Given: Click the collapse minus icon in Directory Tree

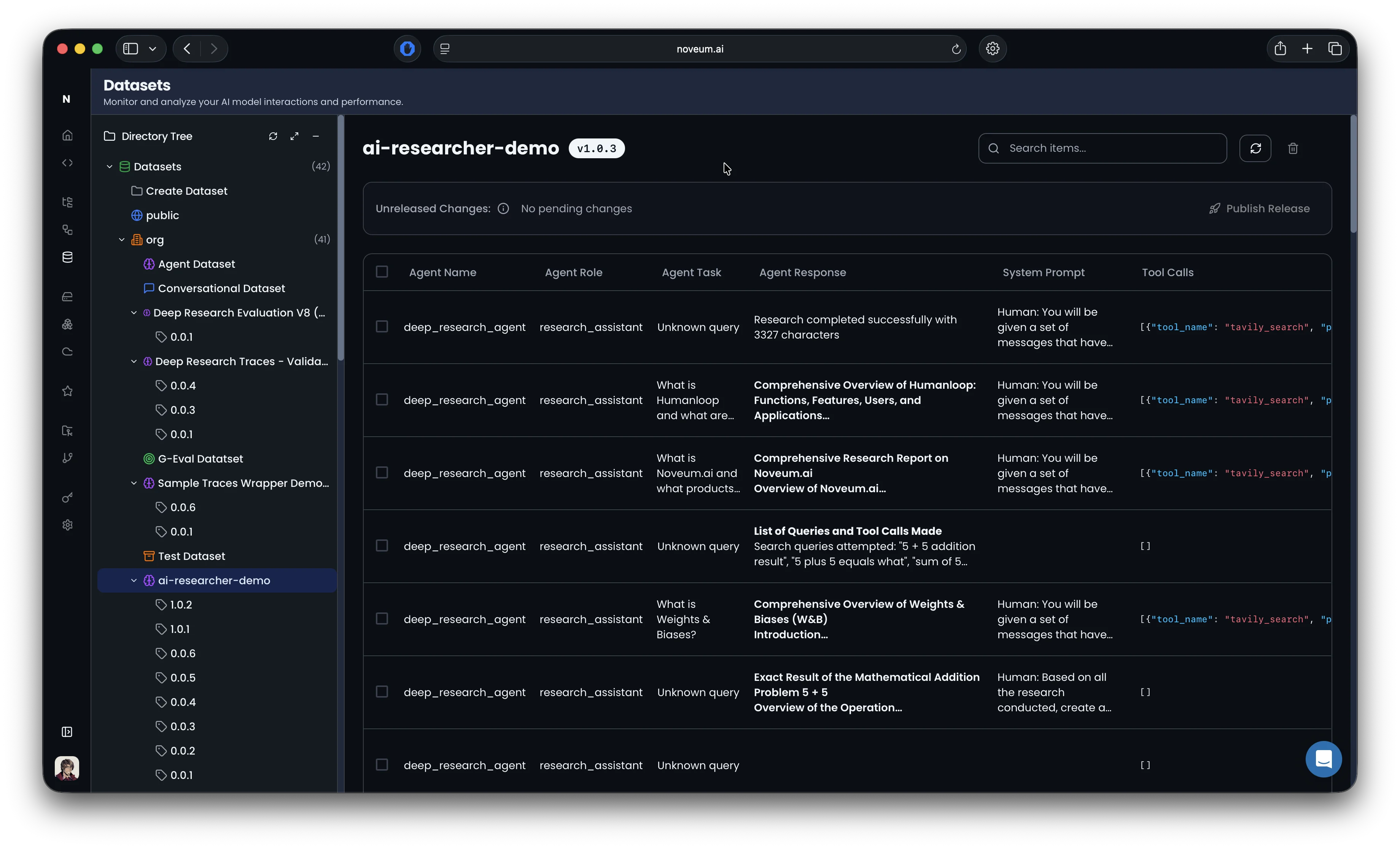Looking at the screenshot, I should (316, 137).
